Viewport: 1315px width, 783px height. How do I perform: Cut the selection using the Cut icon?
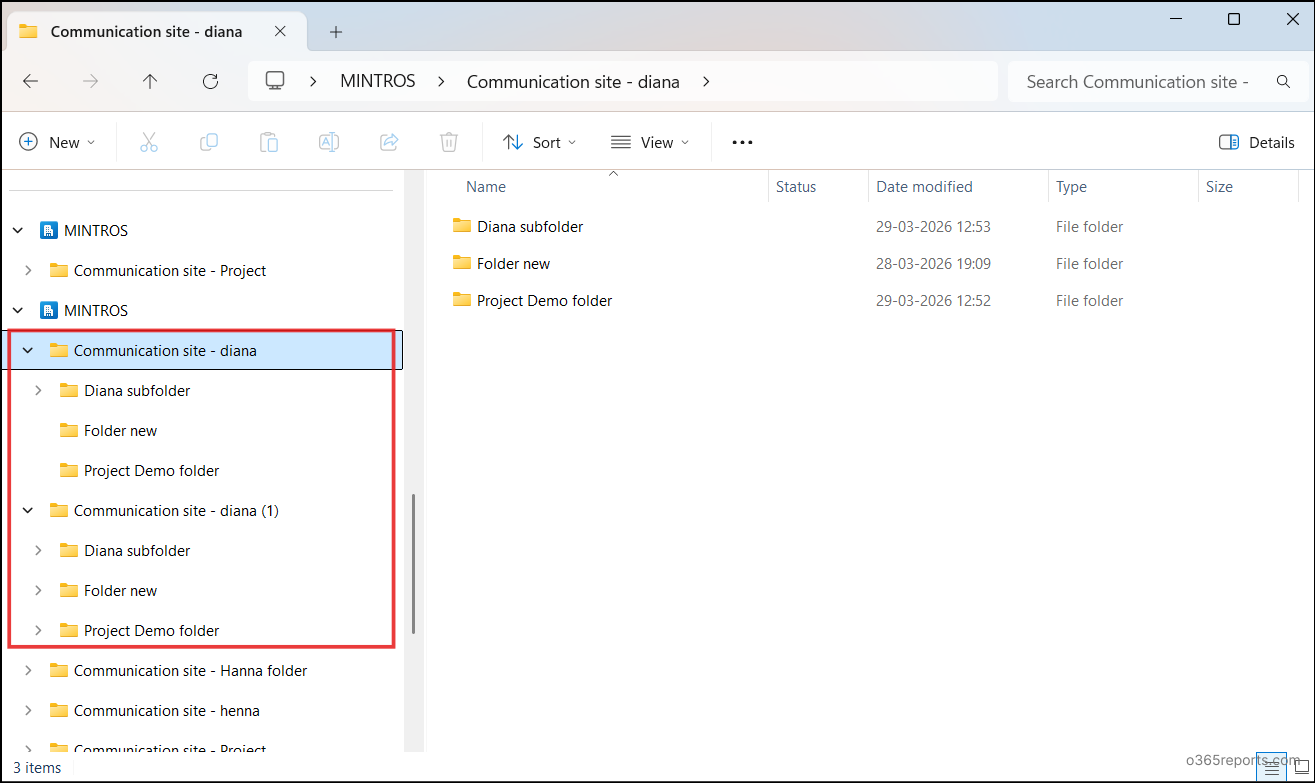148,141
